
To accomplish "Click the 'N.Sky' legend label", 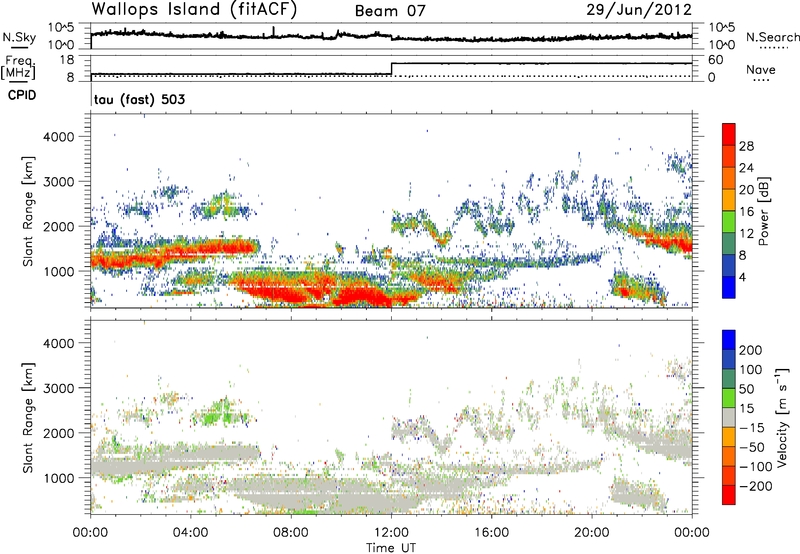I will click(19, 37).
